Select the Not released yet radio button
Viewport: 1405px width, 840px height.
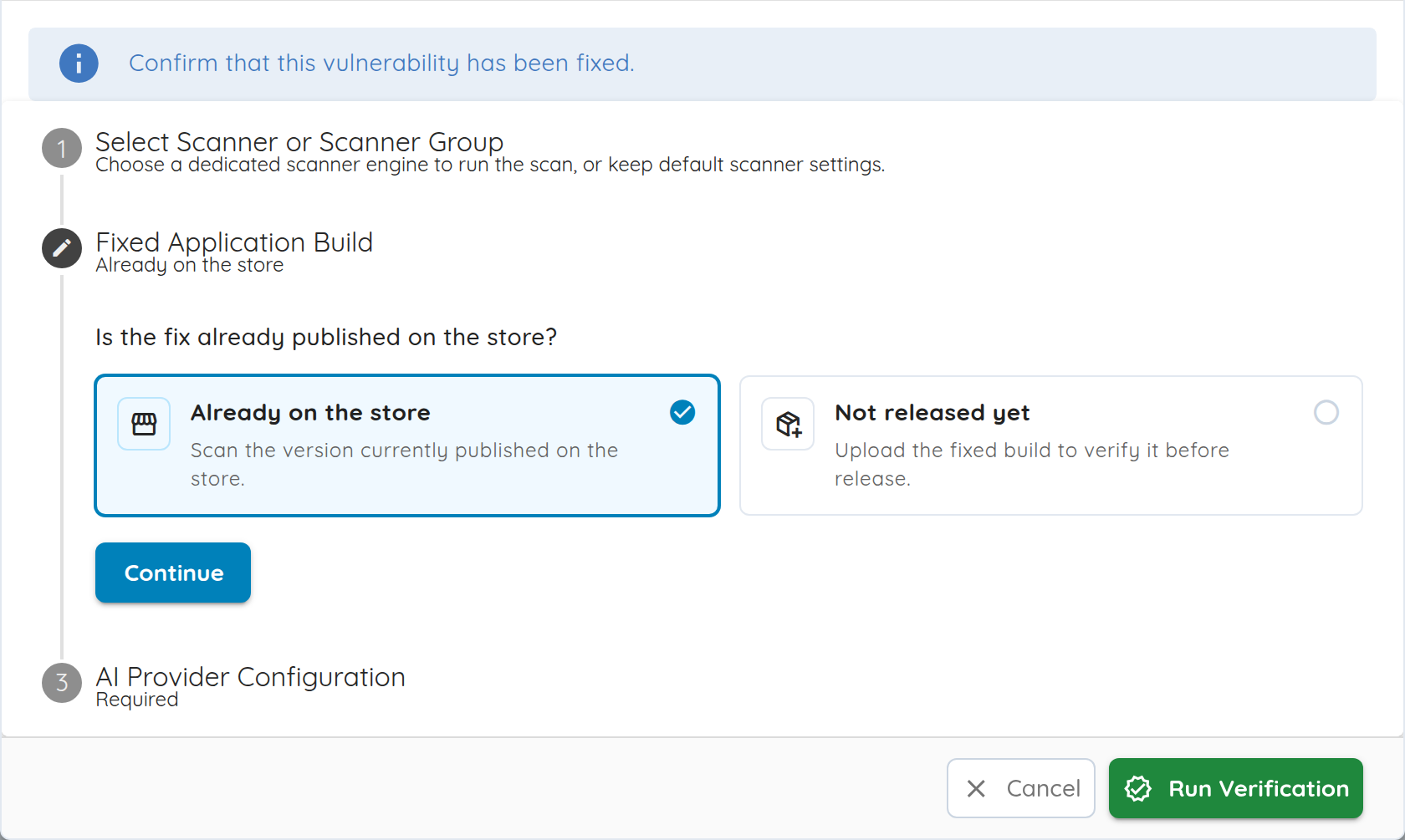coord(1326,412)
